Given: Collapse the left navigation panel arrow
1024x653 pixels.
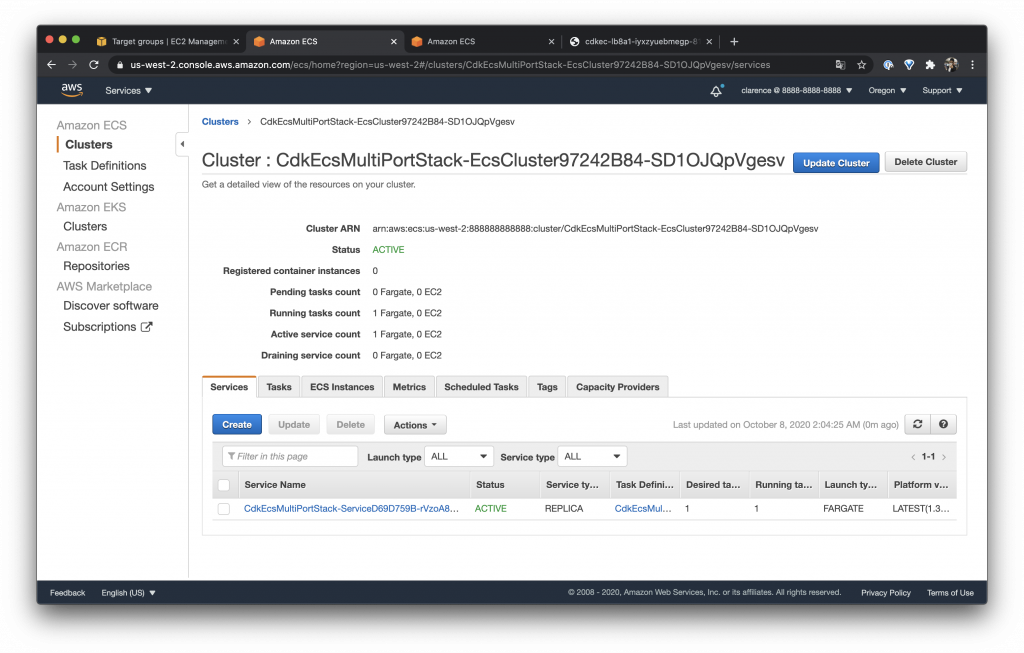Looking at the screenshot, I should (x=182, y=144).
